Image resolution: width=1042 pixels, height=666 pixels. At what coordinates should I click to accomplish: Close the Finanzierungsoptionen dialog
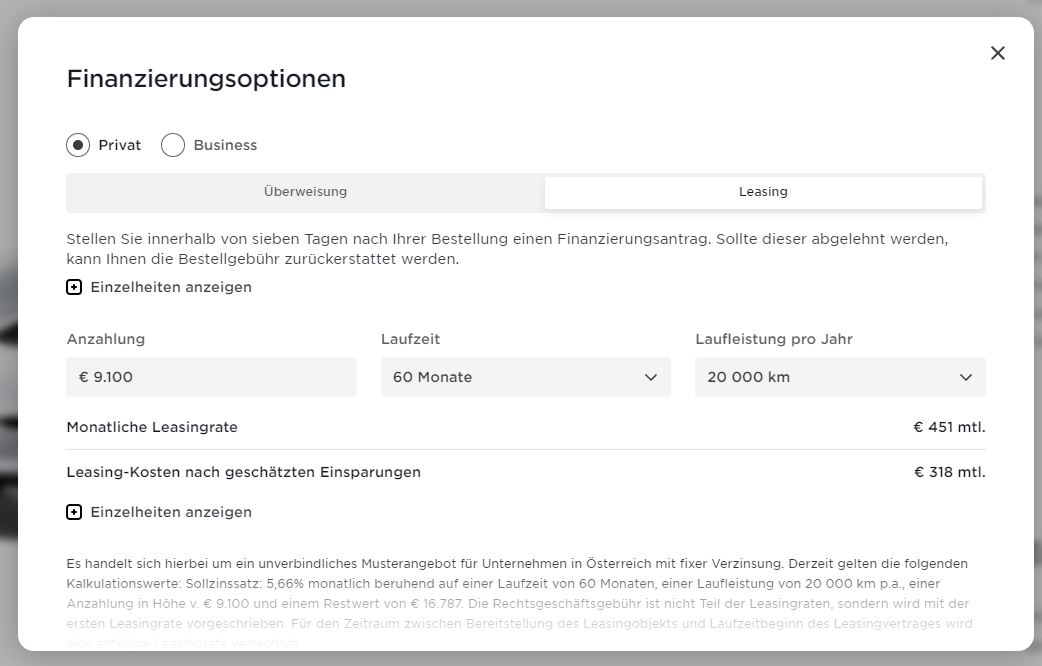pos(997,53)
